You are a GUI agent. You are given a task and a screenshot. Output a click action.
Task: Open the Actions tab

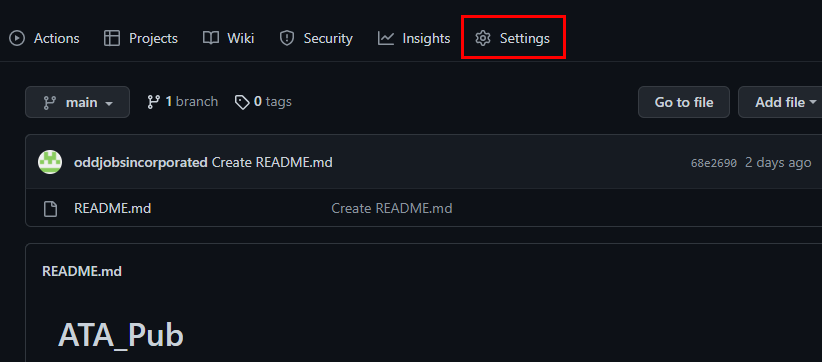(x=44, y=38)
